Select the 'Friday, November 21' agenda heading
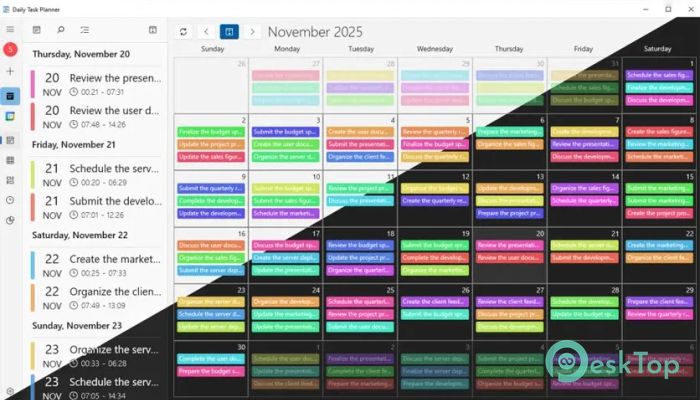The image size is (700, 400). coord(74,145)
